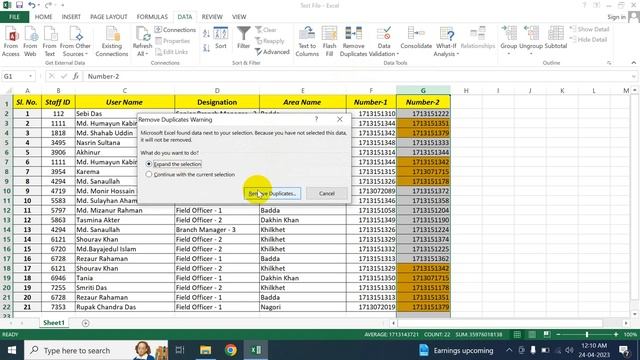Click the Connections ribbon button

175,30
